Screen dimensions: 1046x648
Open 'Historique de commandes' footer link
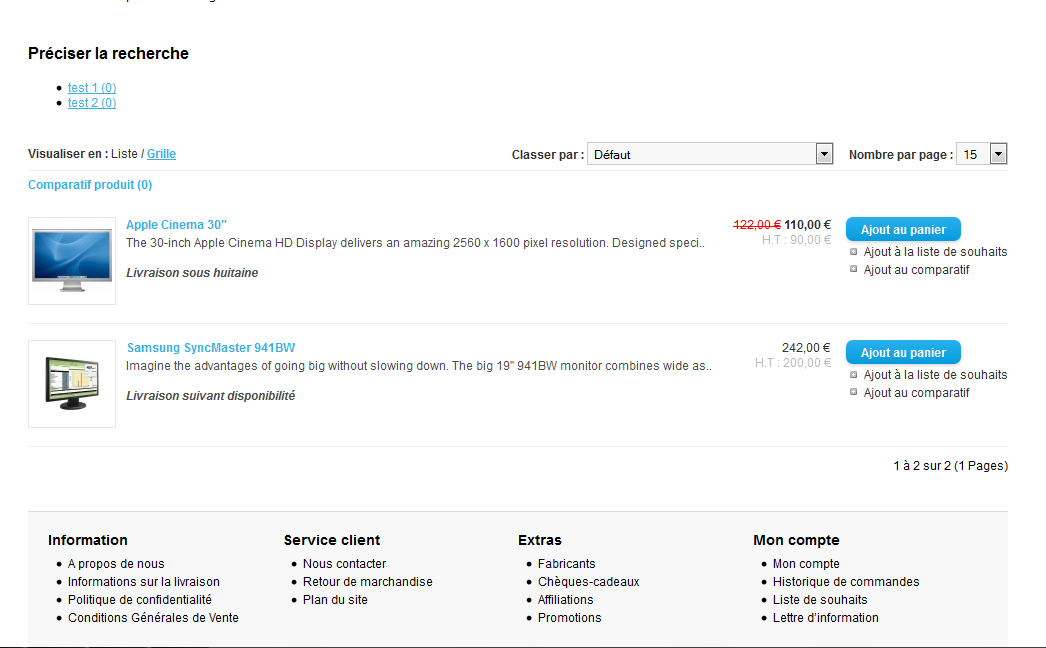(846, 582)
